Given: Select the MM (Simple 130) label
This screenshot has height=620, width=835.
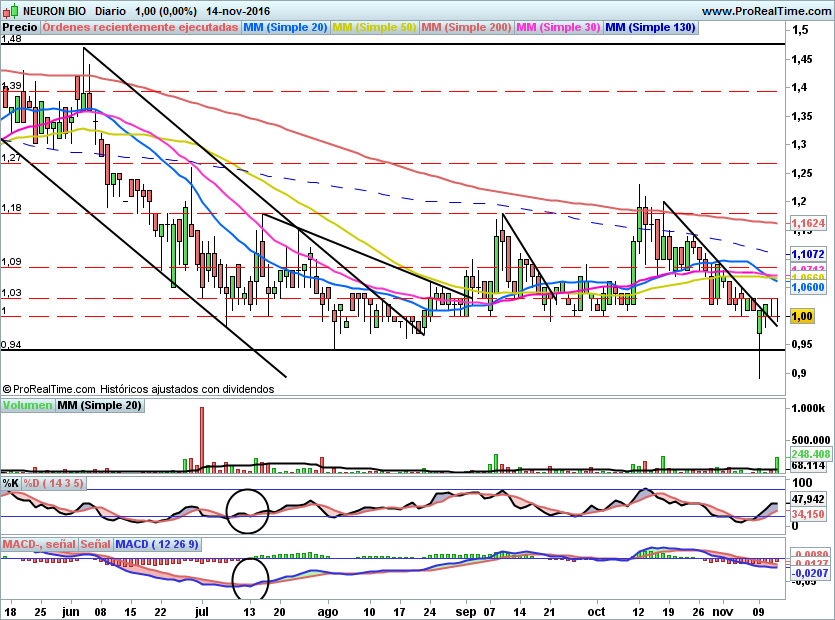Looking at the screenshot, I should click(650, 28).
